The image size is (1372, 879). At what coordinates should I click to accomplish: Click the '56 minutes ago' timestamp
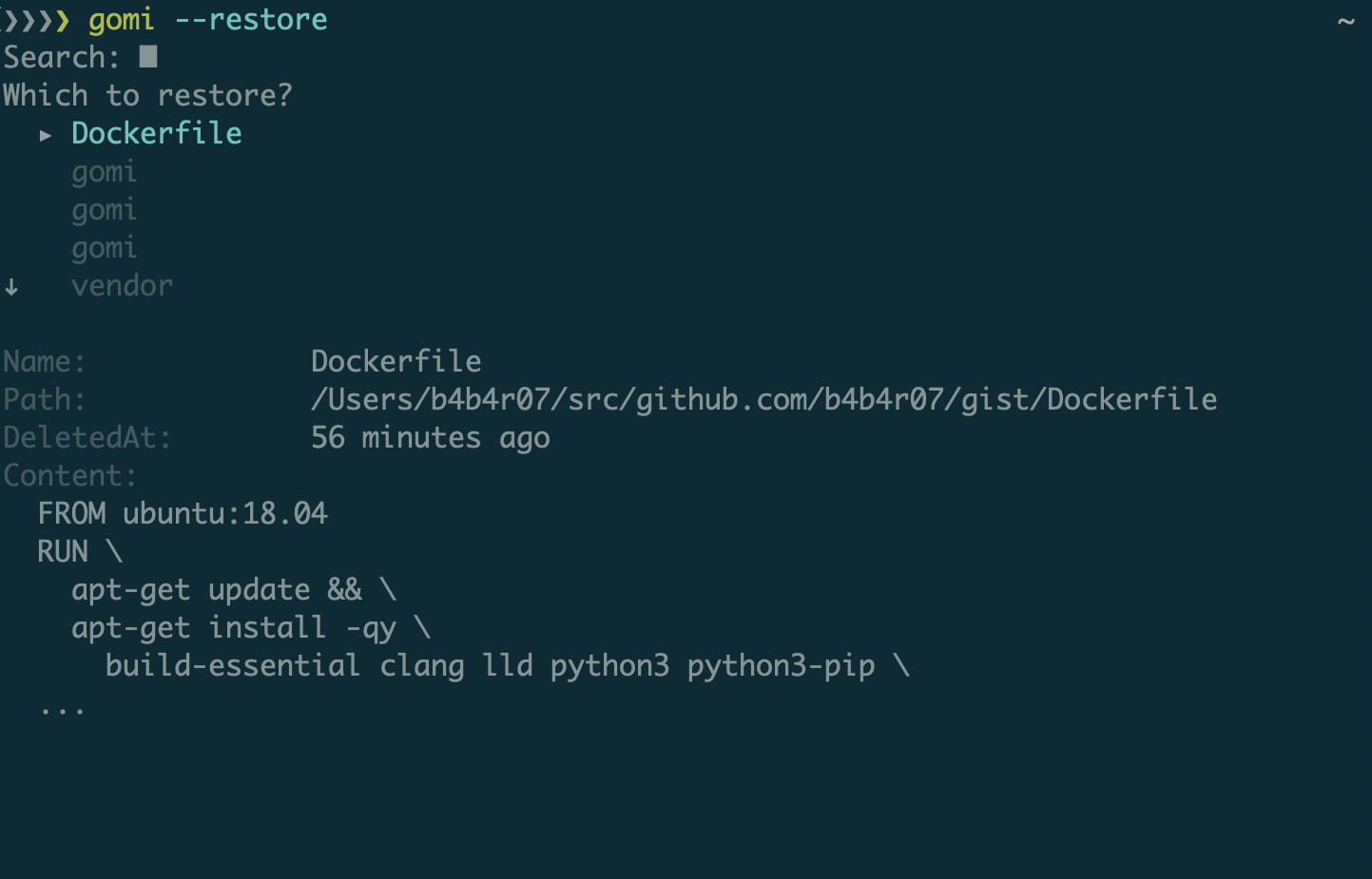(430, 438)
